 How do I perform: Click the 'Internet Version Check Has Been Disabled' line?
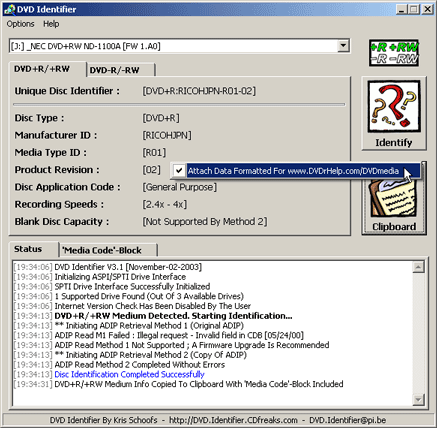pos(152,306)
